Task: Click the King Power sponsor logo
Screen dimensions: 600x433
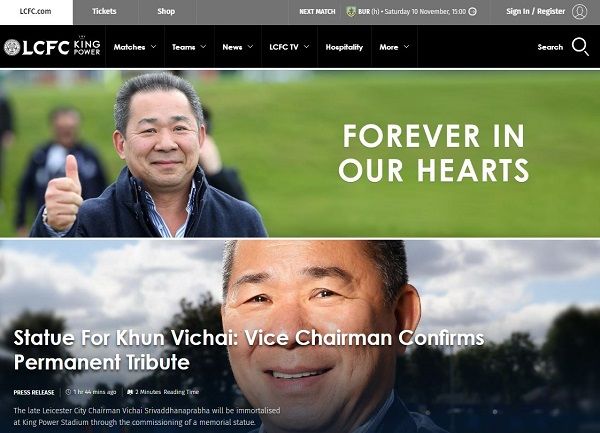Action: coord(87,47)
